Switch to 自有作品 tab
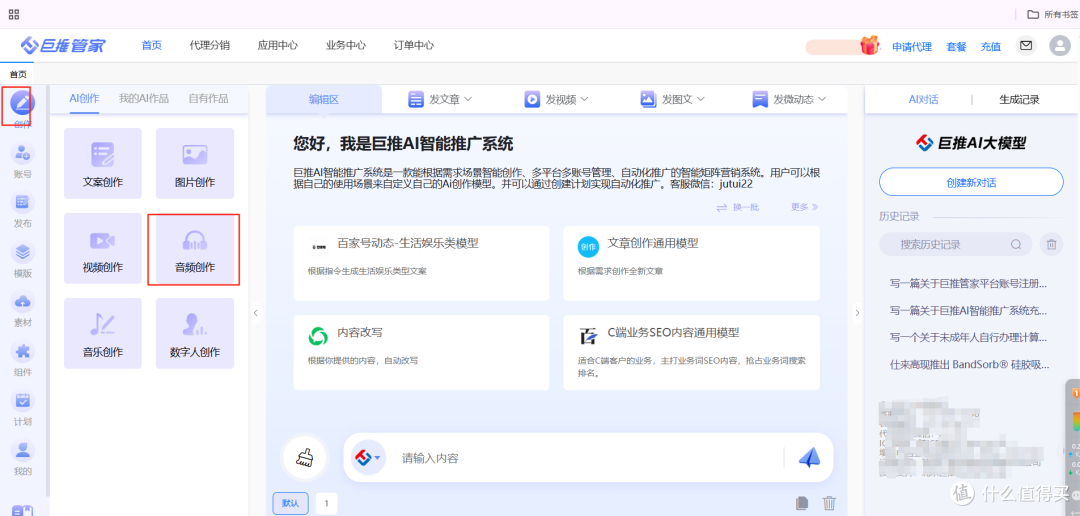The image size is (1080, 516). 208,99
